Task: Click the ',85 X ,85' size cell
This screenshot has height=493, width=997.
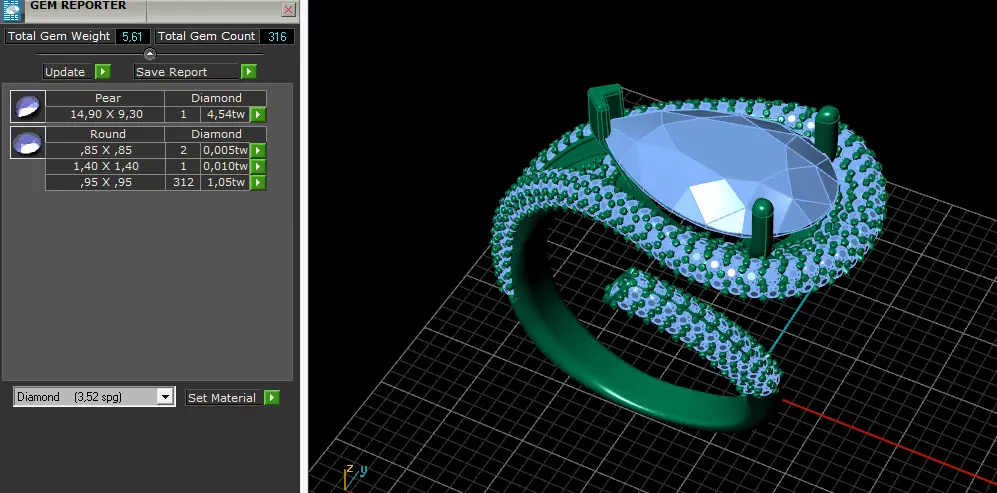Action: (105, 150)
